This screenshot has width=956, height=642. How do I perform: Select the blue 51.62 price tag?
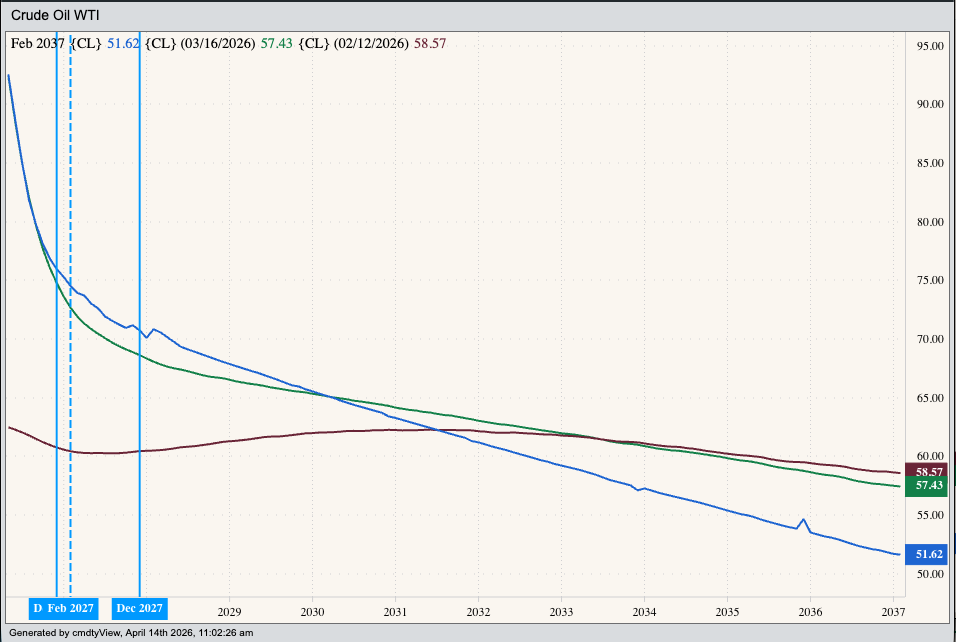tap(929, 554)
